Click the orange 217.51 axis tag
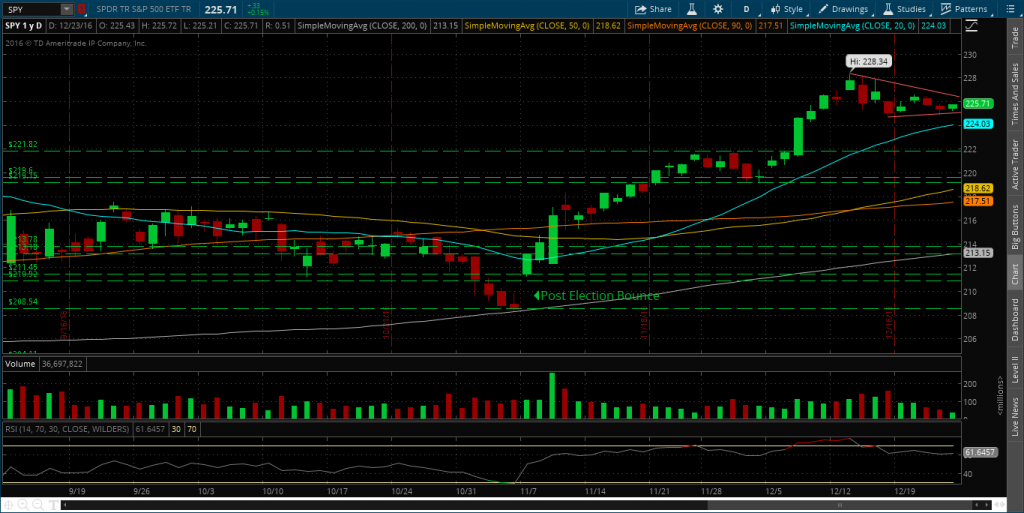 978,201
